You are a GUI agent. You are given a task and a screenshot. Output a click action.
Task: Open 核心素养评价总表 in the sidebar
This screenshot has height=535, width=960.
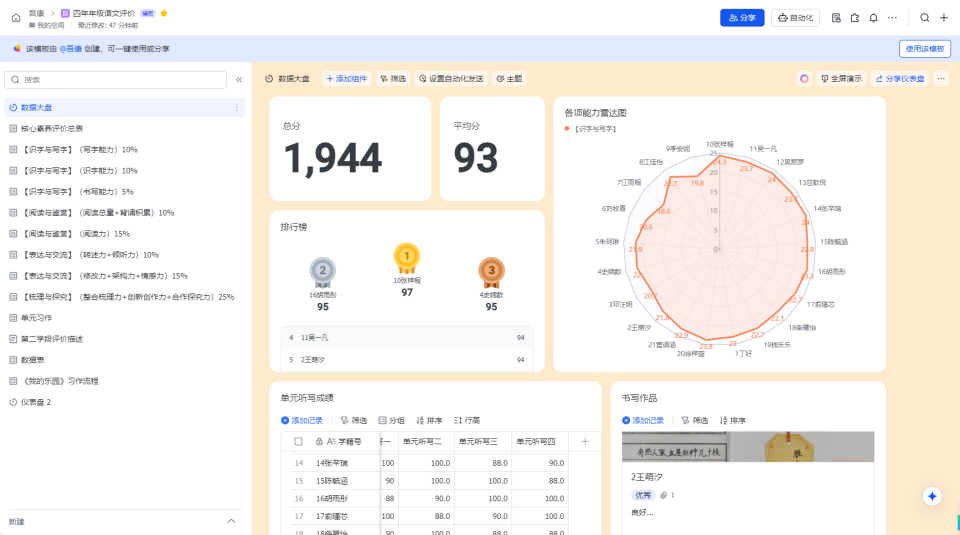[52, 128]
